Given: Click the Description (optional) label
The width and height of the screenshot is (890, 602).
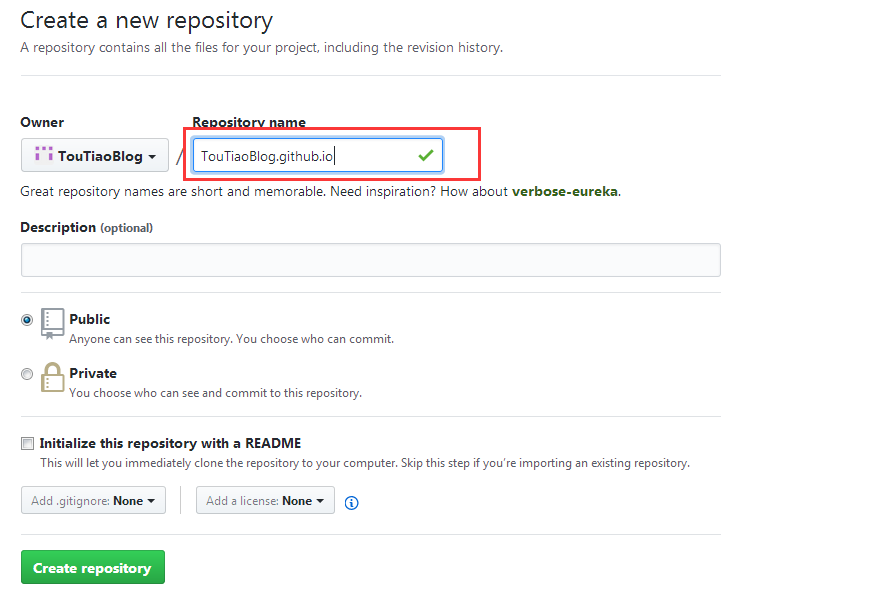Looking at the screenshot, I should pyautogui.click(x=86, y=228).
